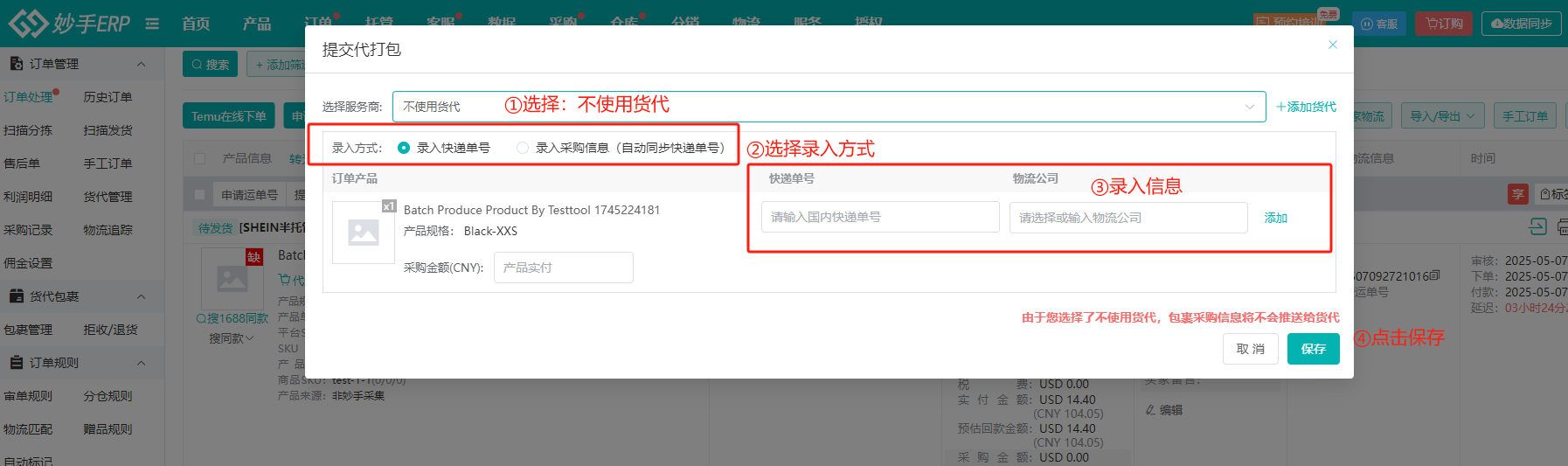Screen dimensions: 1568x466
Task: Click the 订单规则 section icon in sidebar
Action: click(x=16, y=362)
